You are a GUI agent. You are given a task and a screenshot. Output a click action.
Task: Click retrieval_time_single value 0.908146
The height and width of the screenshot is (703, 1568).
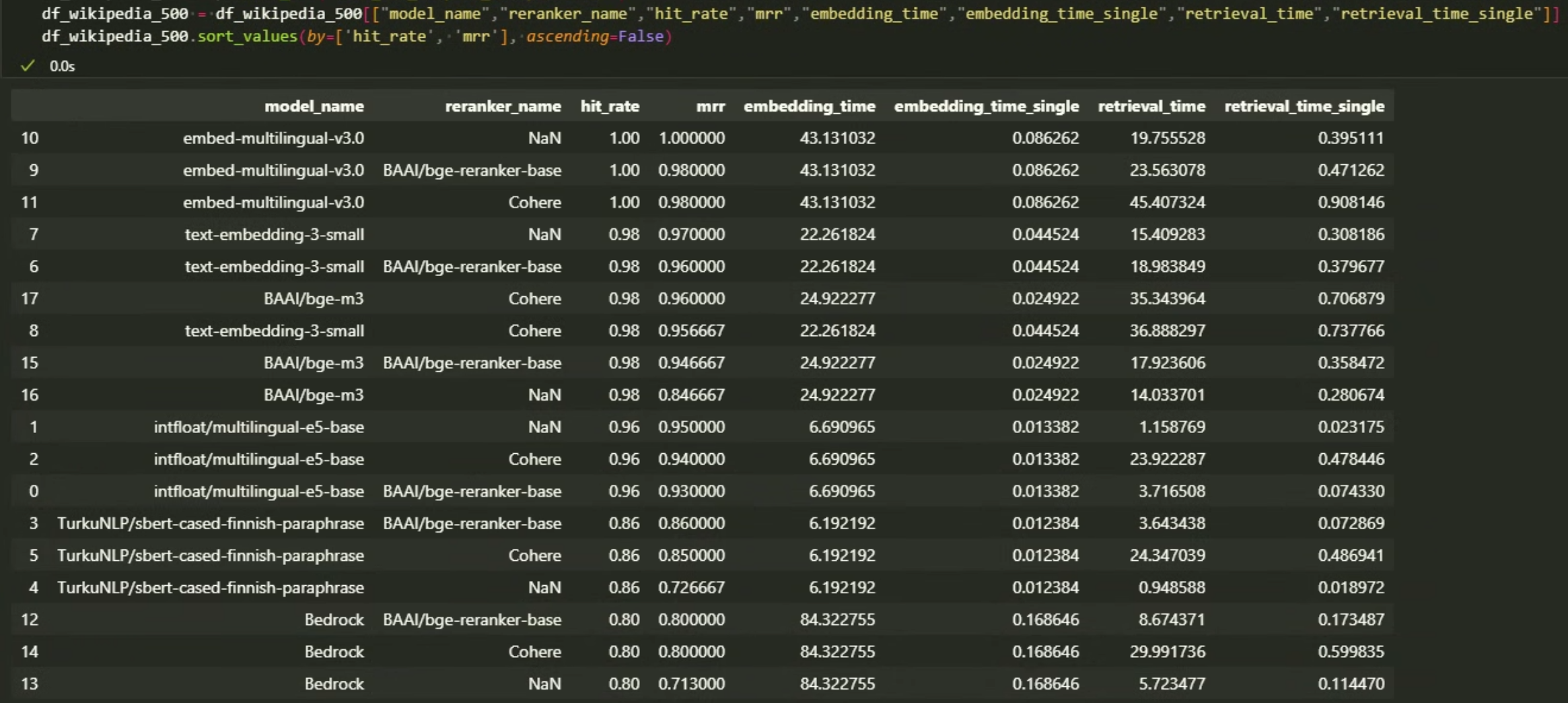point(1351,202)
